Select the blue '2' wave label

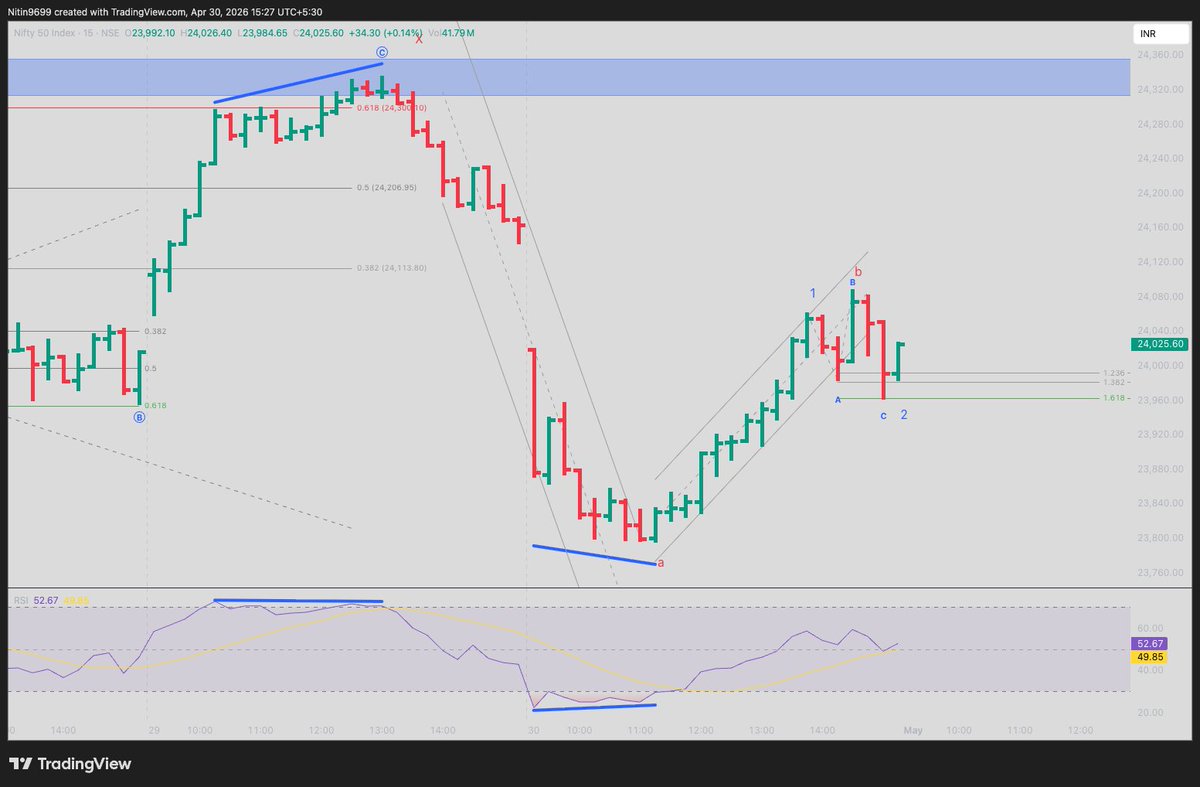click(x=904, y=414)
